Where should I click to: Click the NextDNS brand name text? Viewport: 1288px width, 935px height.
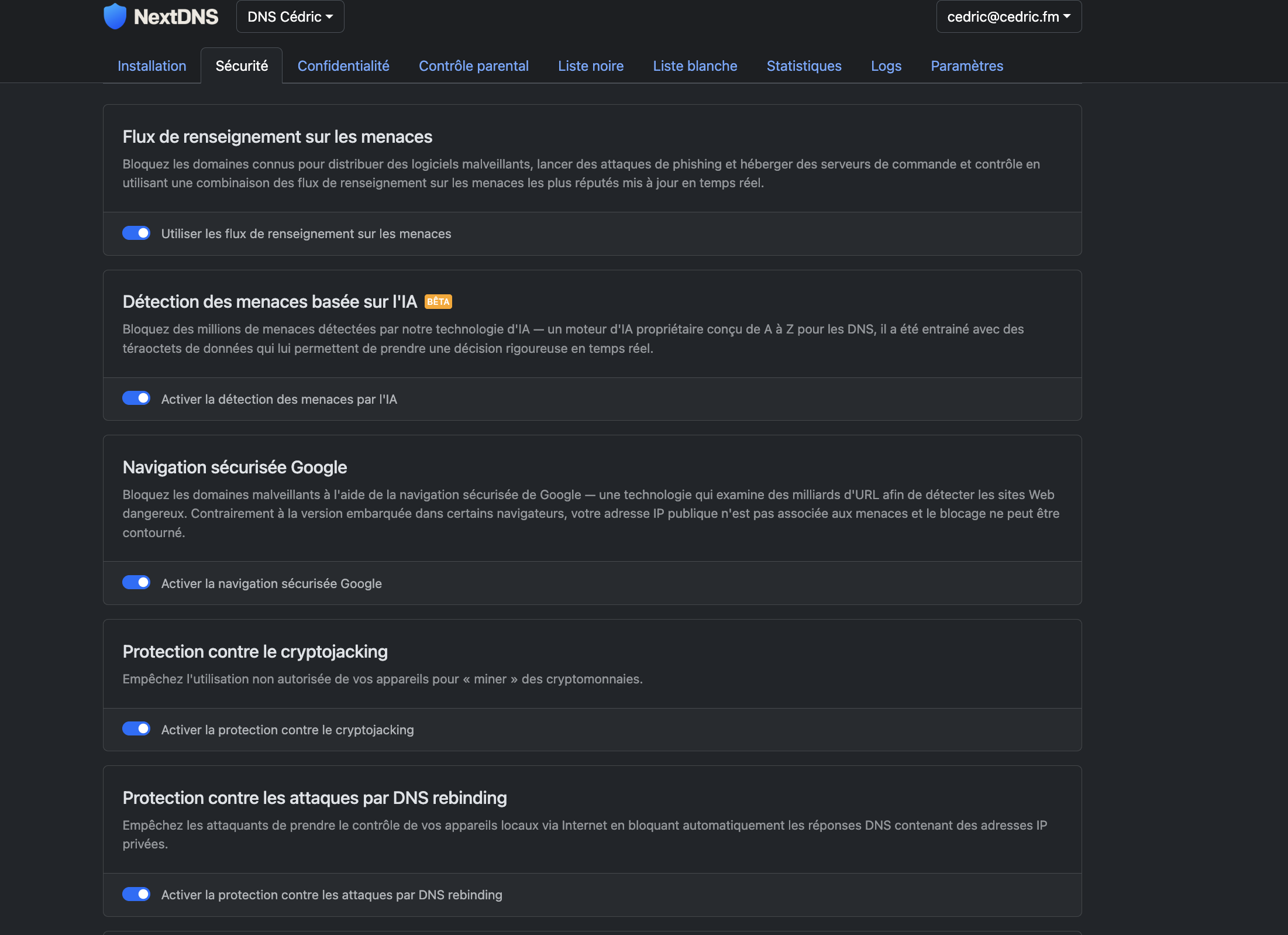[x=176, y=17]
